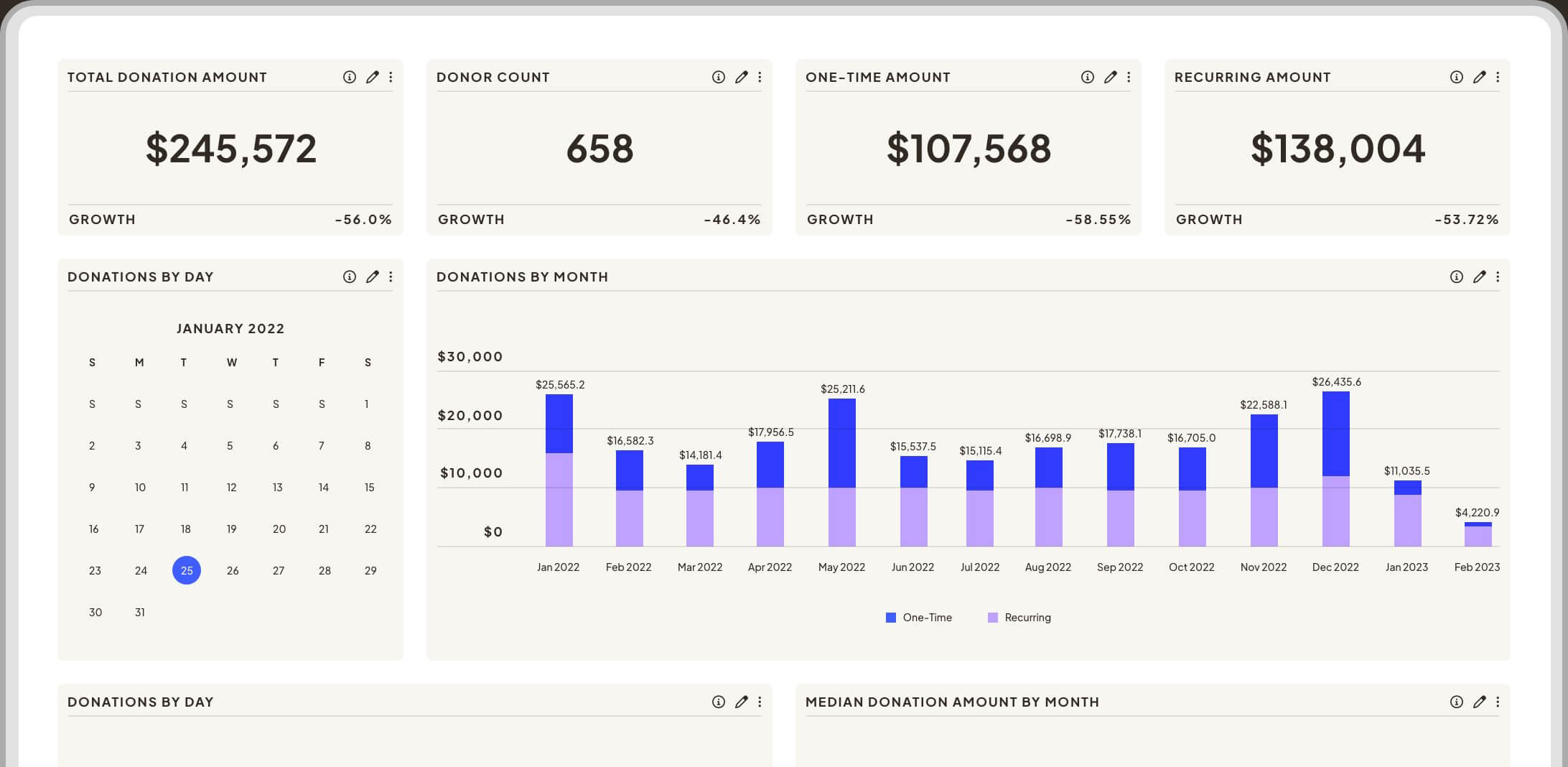This screenshot has width=1568, height=767.
Task: Click the $245,572 total donation value
Action: (230, 149)
